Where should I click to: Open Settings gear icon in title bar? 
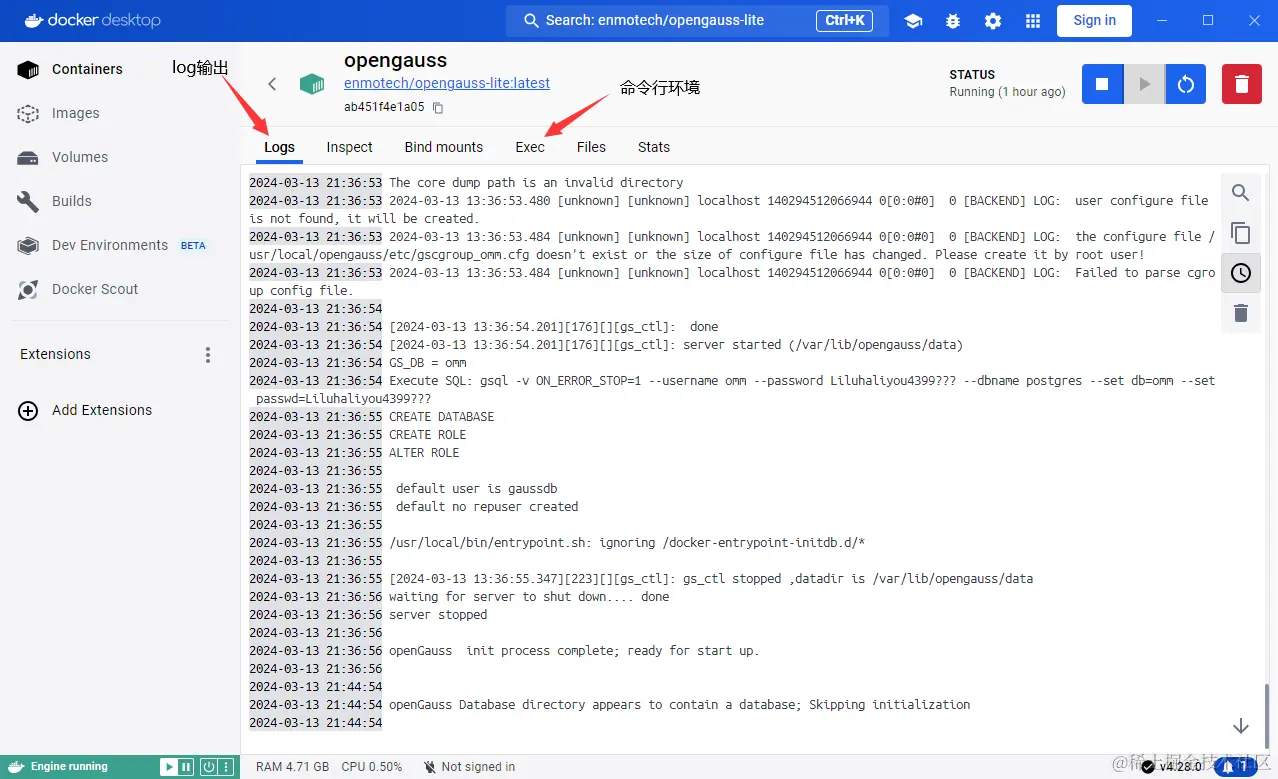coord(993,21)
